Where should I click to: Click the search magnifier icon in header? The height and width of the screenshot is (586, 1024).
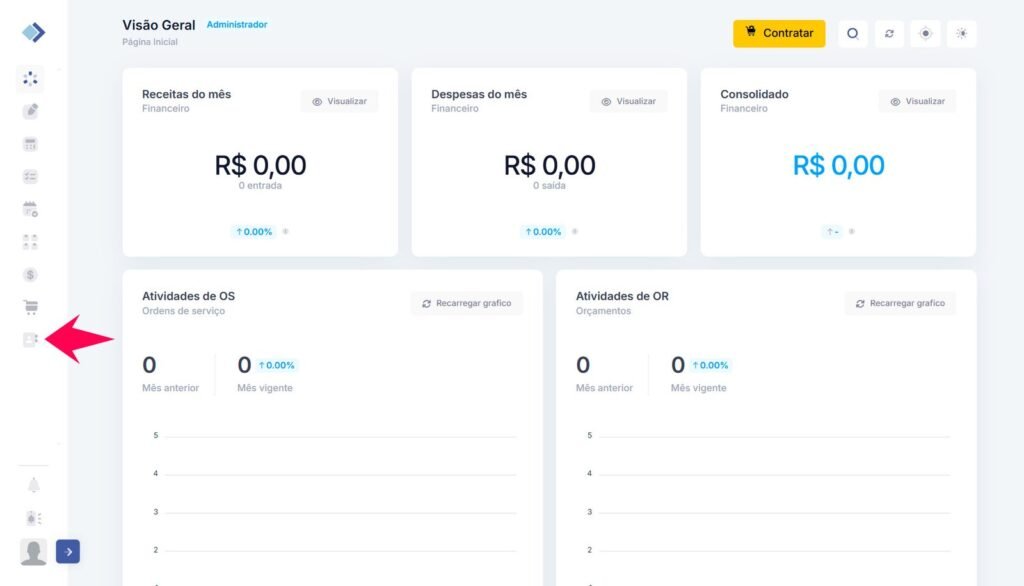(853, 33)
